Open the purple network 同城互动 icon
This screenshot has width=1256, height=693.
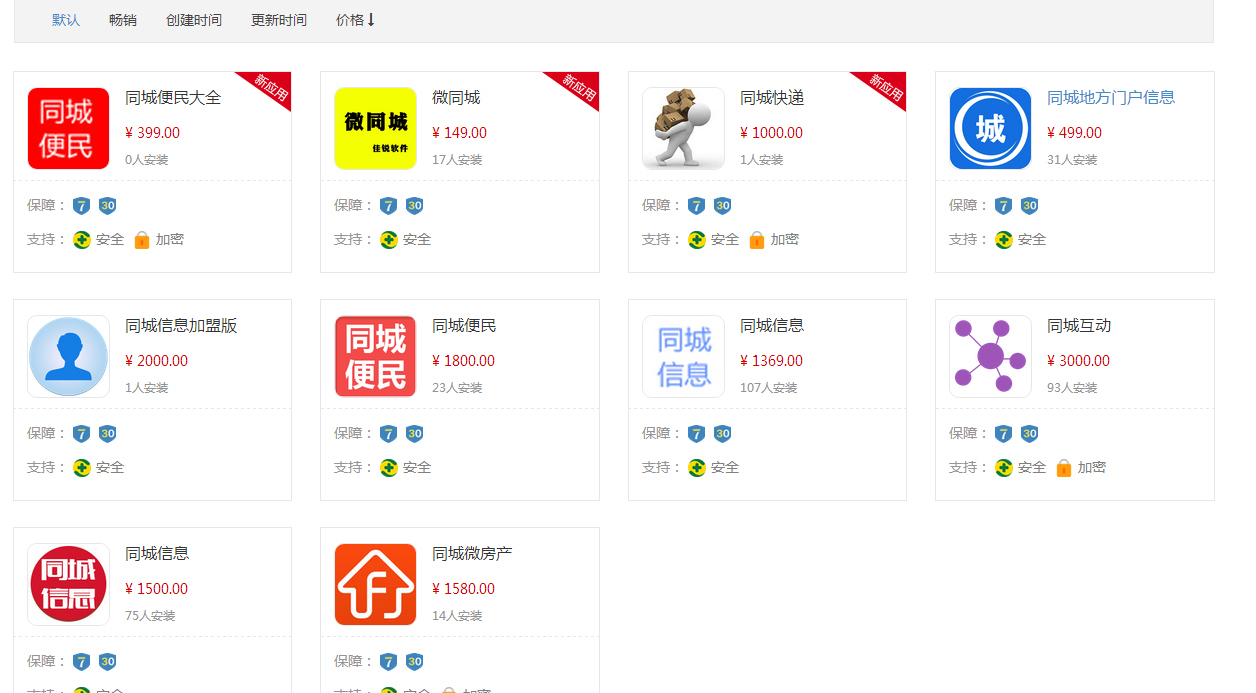coord(990,357)
